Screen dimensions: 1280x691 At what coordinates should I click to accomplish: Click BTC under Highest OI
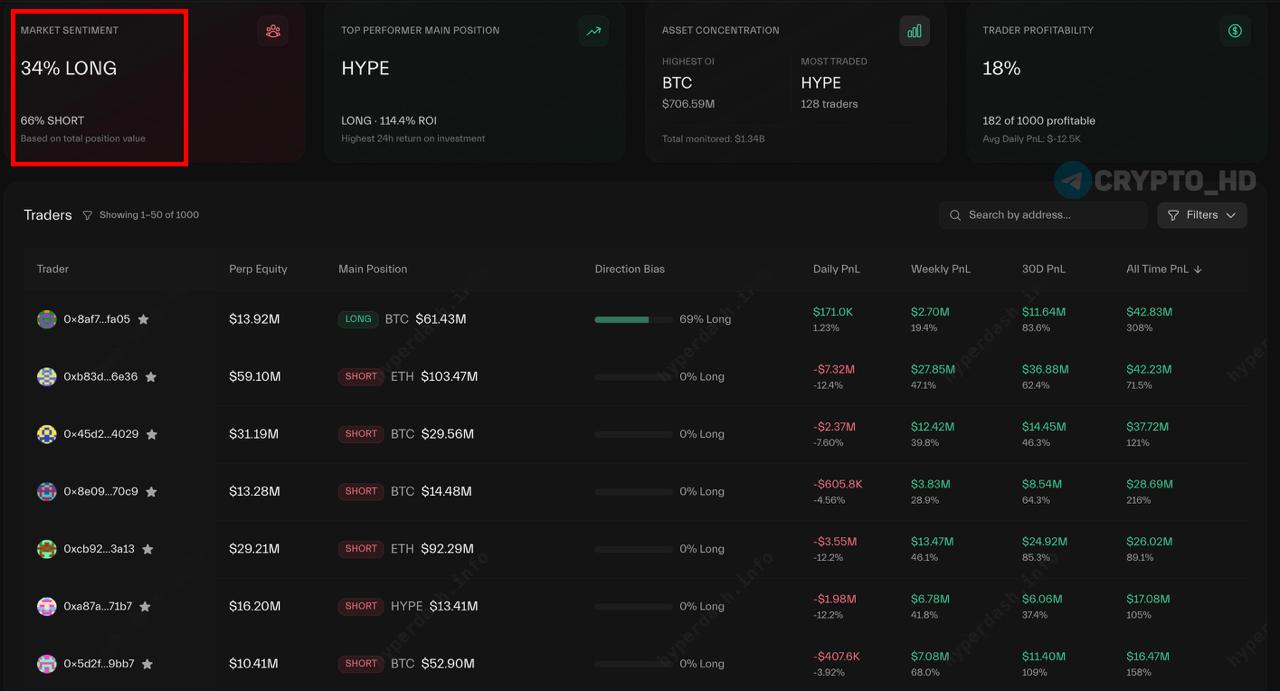pyautogui.click(x=677, y=83)
